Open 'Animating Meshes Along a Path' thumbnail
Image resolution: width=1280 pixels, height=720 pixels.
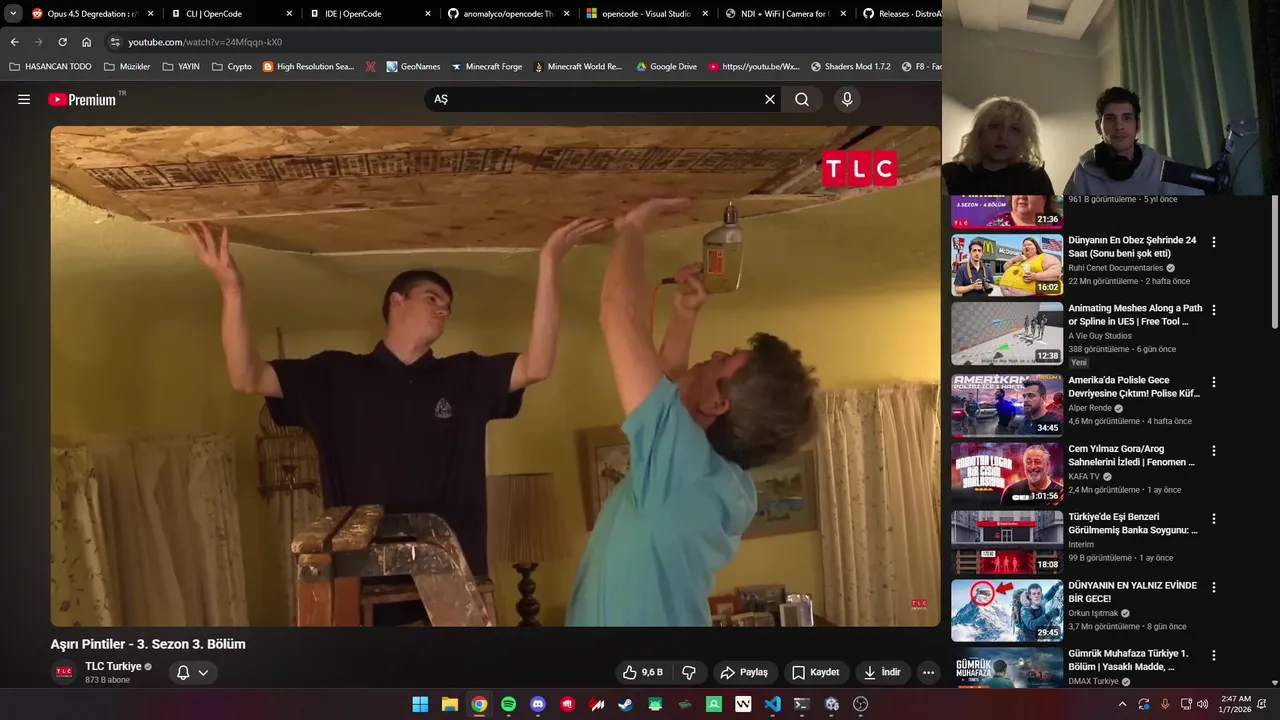pyautogui.click(x=1007, y=334)
